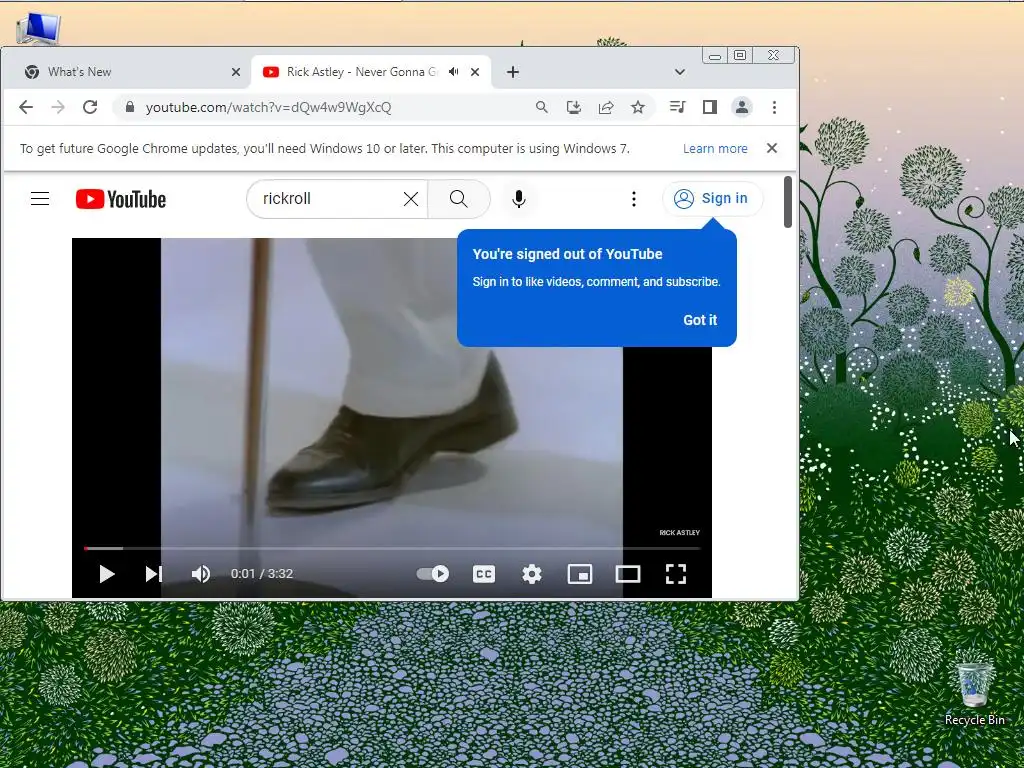Select the Rick Astley YouTube tab
The height and width of the screenshot is (768, 1024).
(371, 72)
